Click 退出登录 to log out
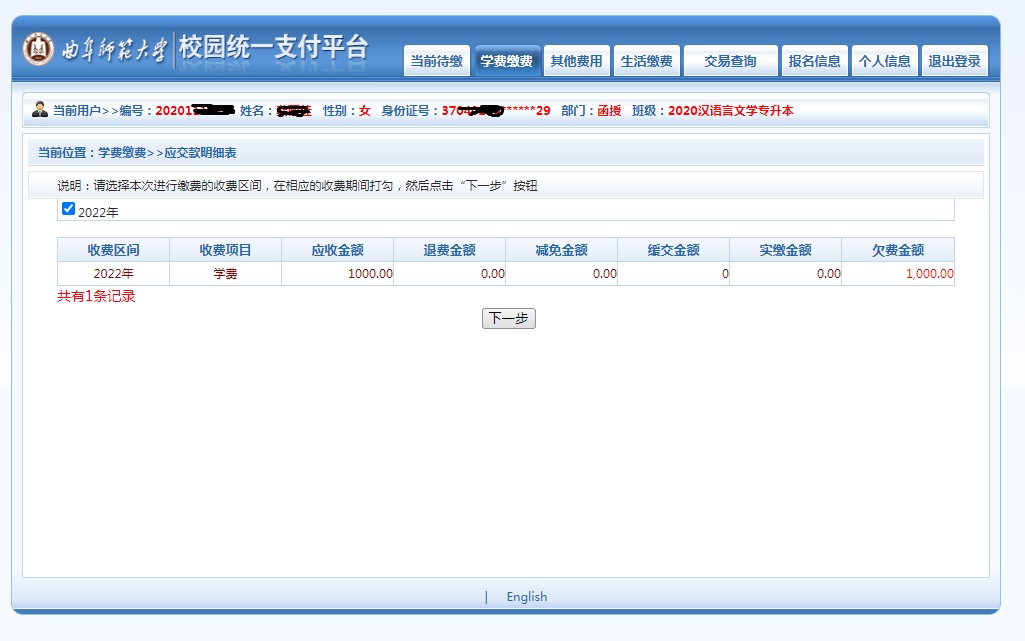Viewport: 1025px width, 641px height. (954, 61)
